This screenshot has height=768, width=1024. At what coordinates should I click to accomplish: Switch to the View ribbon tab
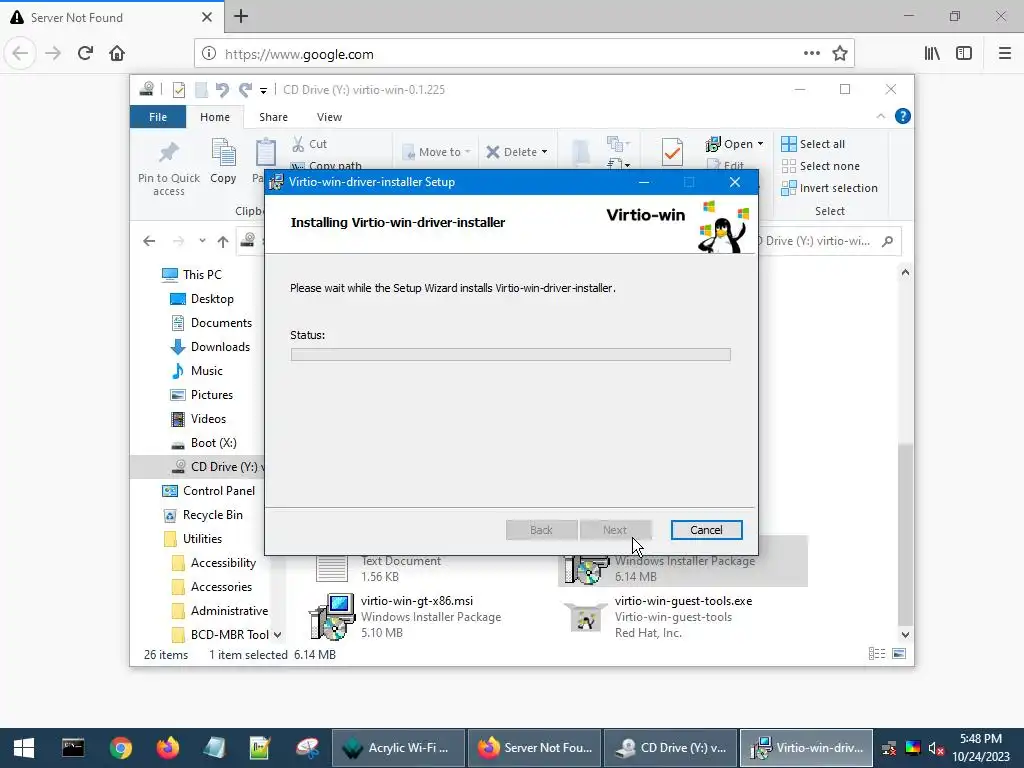point(329,117)
